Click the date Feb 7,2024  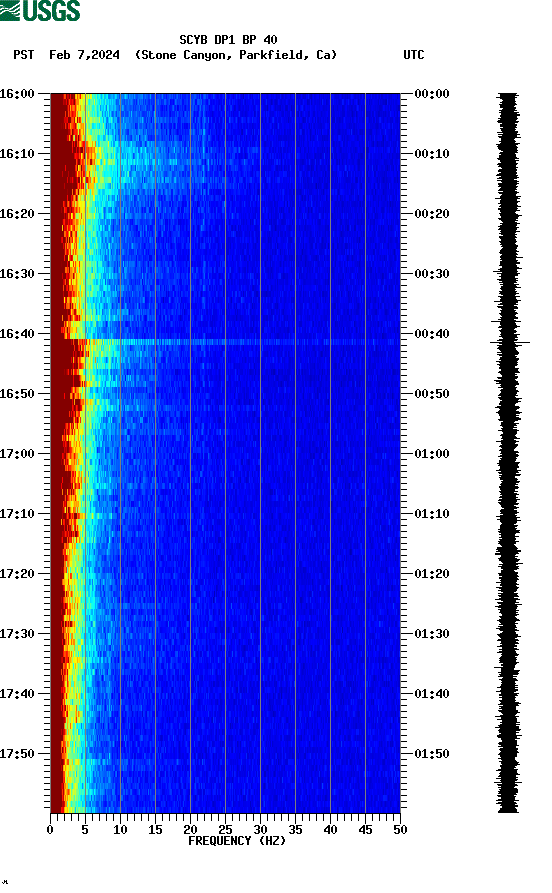pyautogui.click(x=84, y=55)
